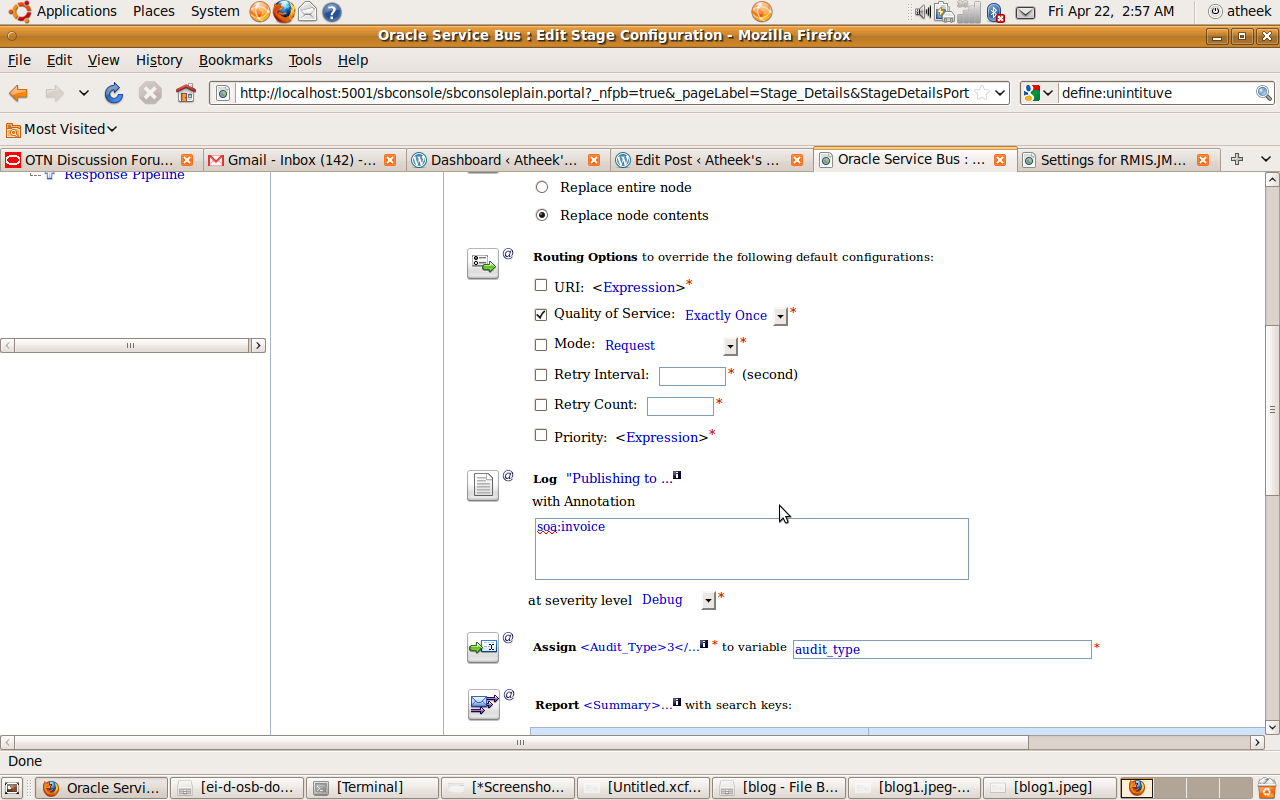Click the Publishing to ... log expression link

[617, 478]
